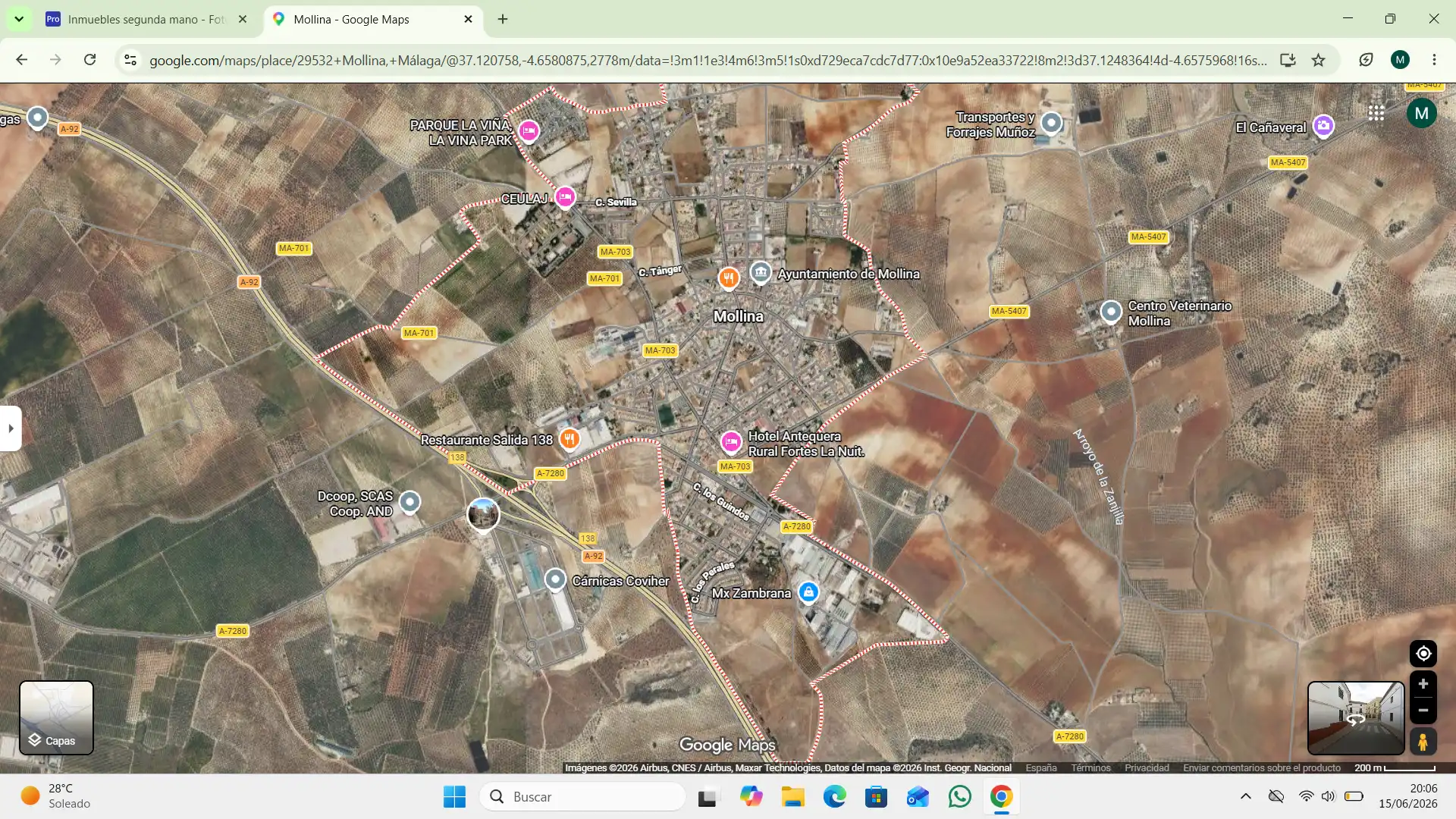1456x819 pixels.
Task: Open Hotel Antequera Rural Fortes pin
Action: [x=731, y=441]
